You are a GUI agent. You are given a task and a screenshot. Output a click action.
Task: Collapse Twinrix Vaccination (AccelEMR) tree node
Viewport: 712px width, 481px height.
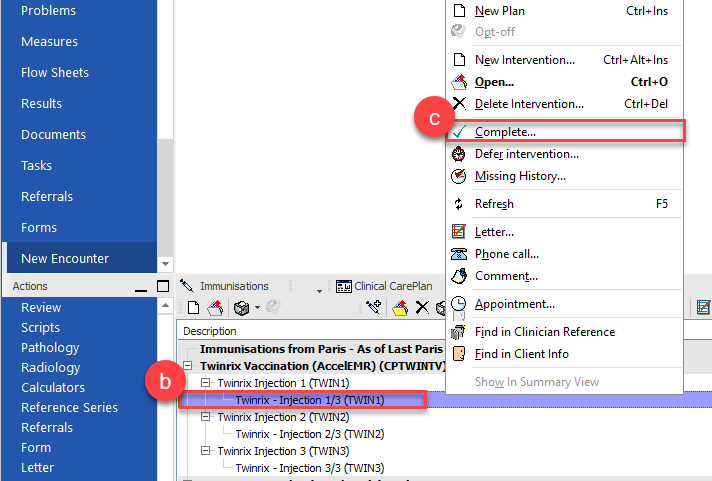click(188, 366)
